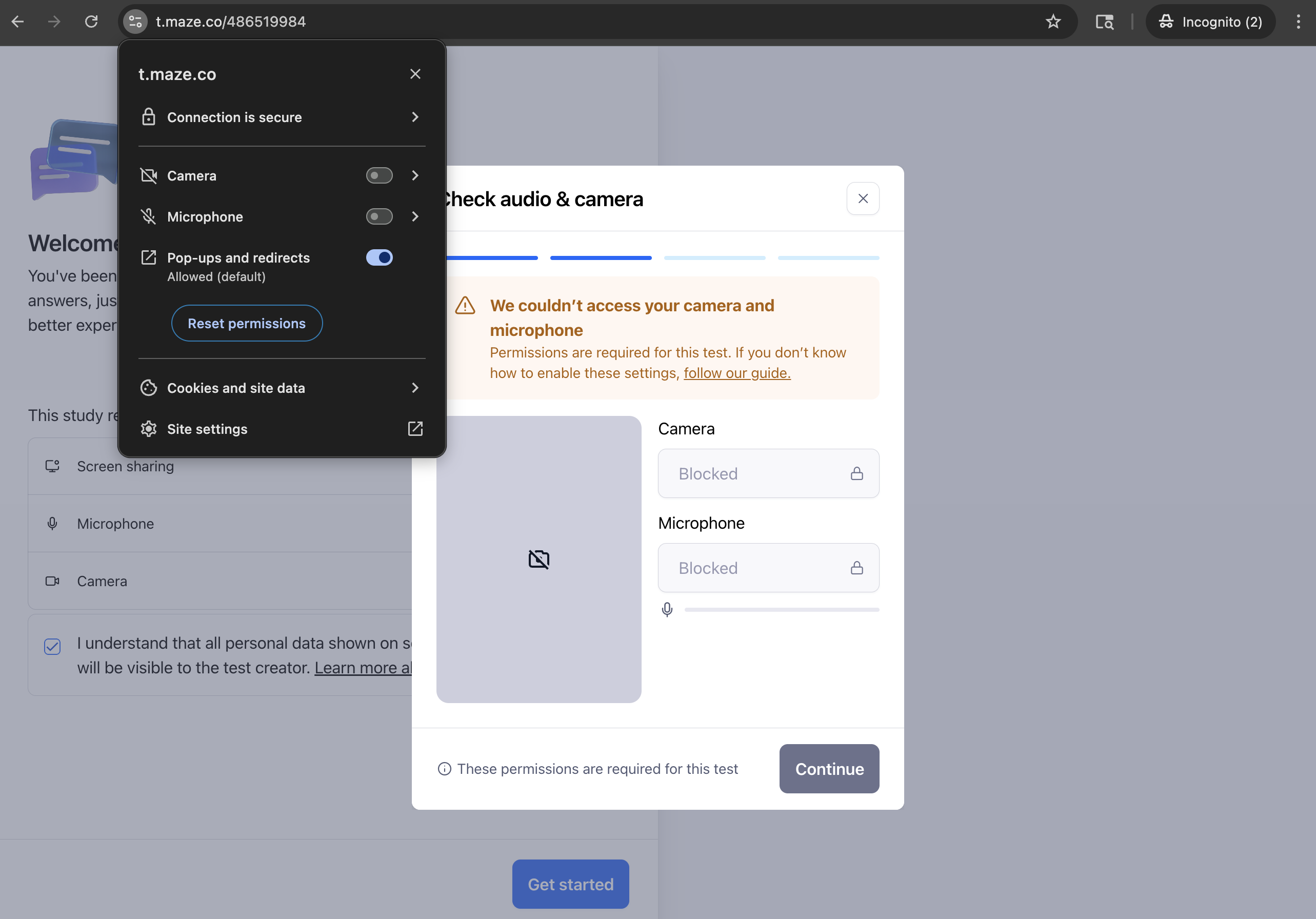Enable the Camera permission toggle

tap(379, 175)
